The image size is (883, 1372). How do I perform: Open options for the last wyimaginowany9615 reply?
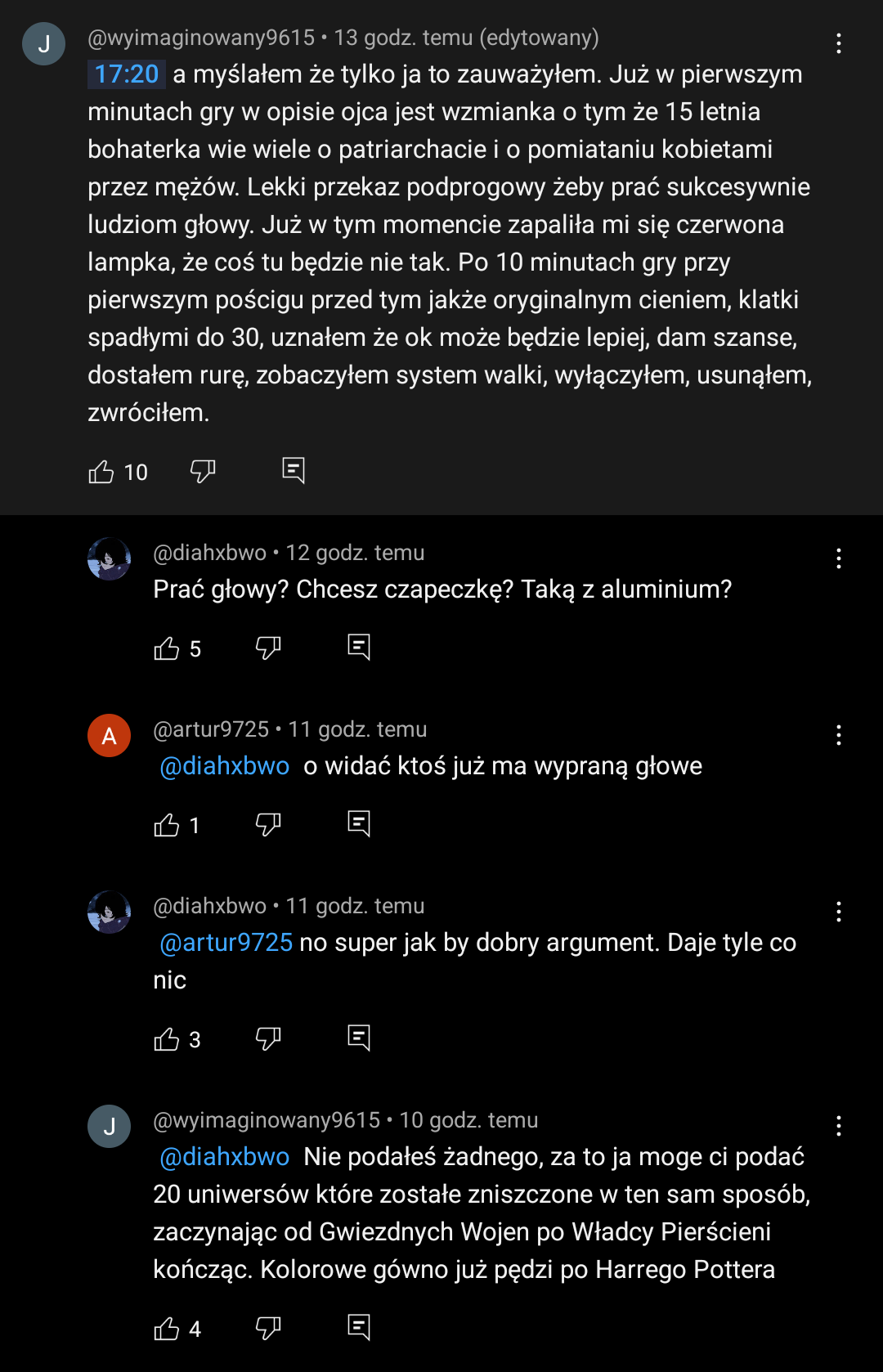[839, 1126]
